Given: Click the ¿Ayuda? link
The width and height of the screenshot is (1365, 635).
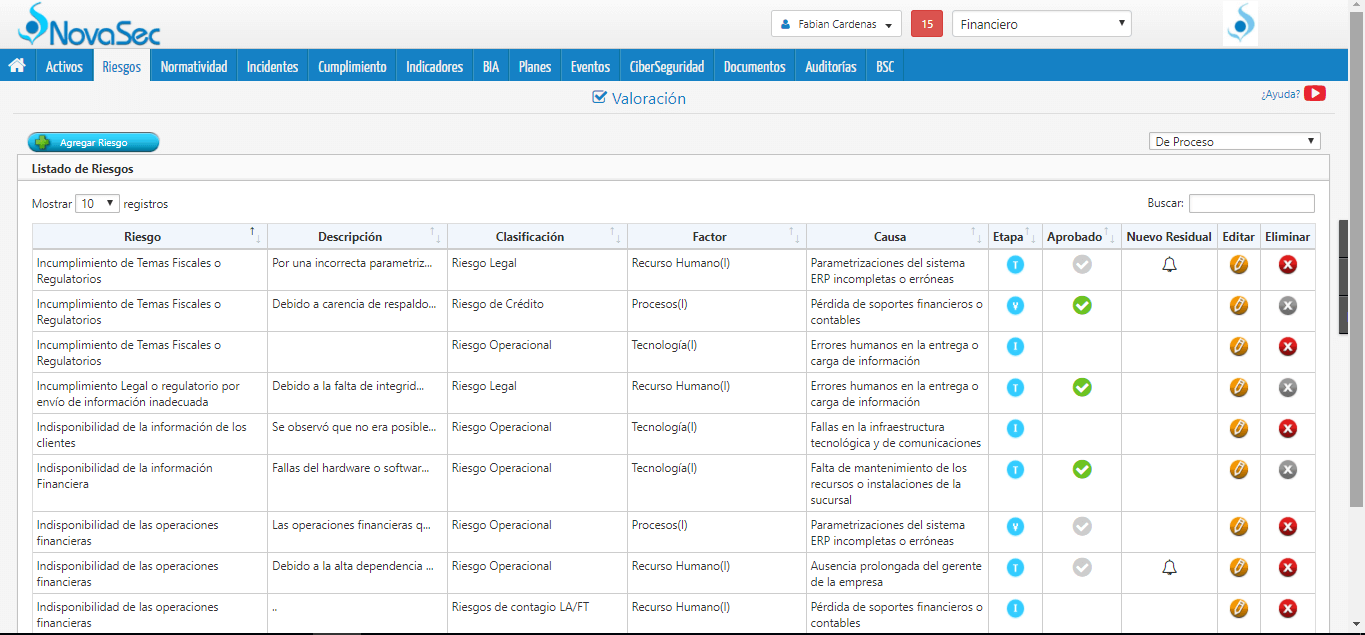Looking at the screenshot, I should click(x=1280, y=94).
